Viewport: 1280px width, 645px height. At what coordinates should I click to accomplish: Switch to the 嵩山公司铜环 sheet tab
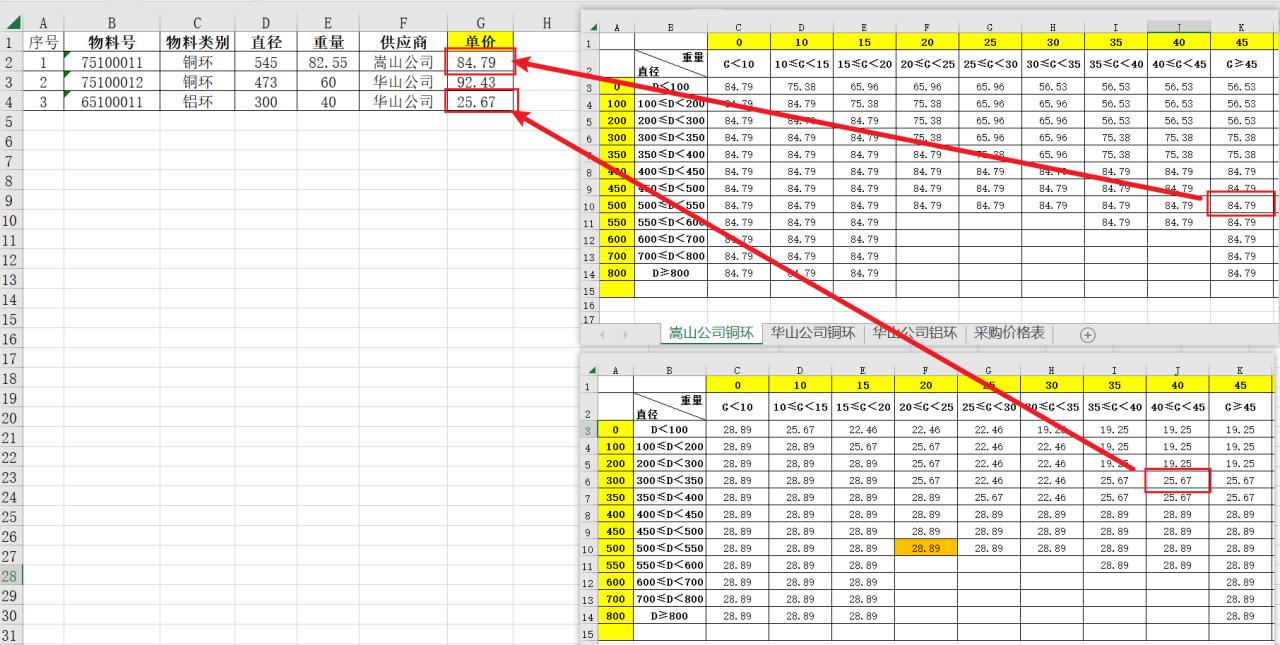click(711, 334)
